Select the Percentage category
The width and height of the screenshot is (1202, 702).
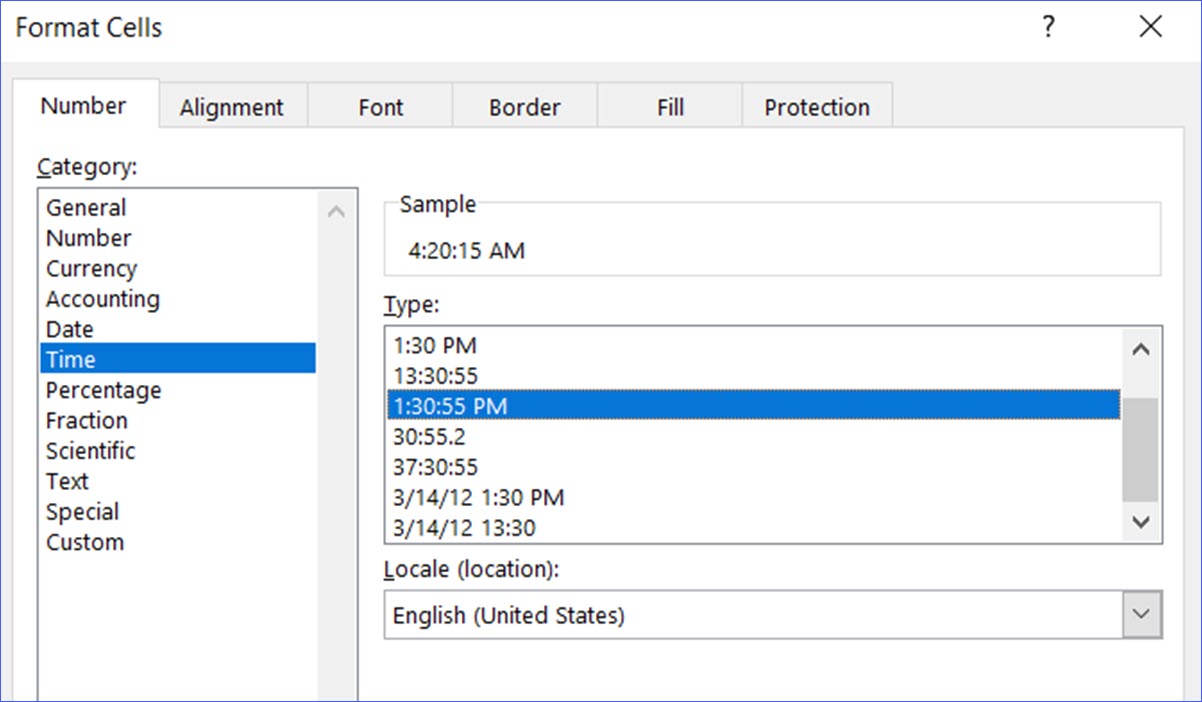click(x=103, y=390)
